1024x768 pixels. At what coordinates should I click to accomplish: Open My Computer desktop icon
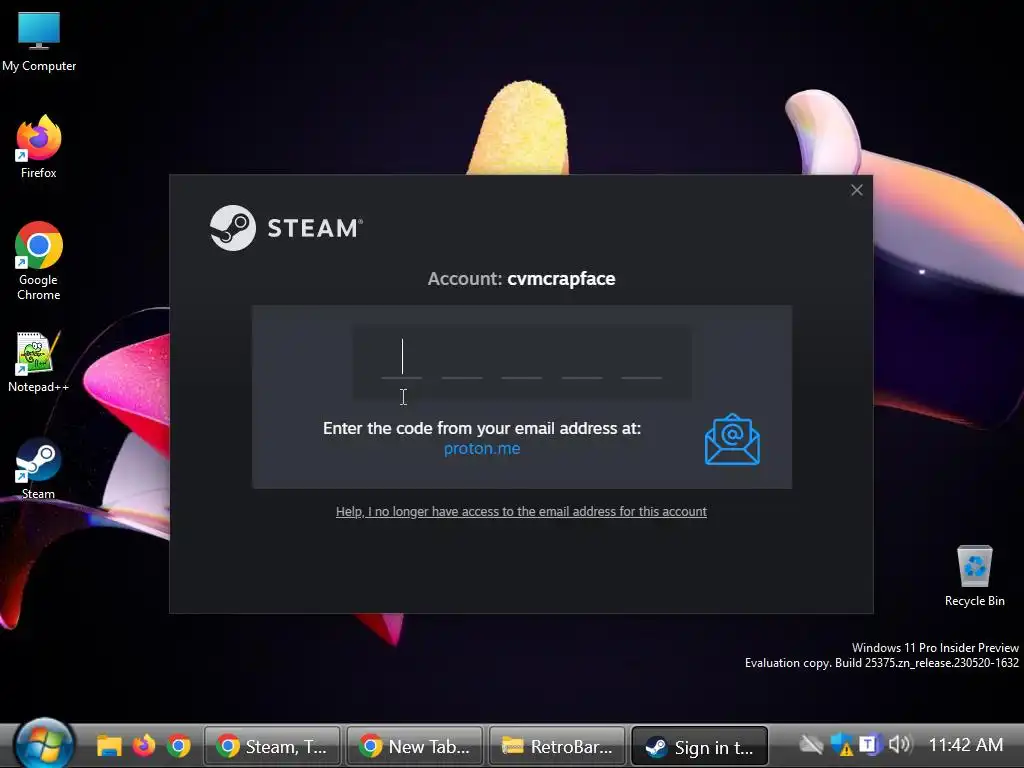pos(39,42)
